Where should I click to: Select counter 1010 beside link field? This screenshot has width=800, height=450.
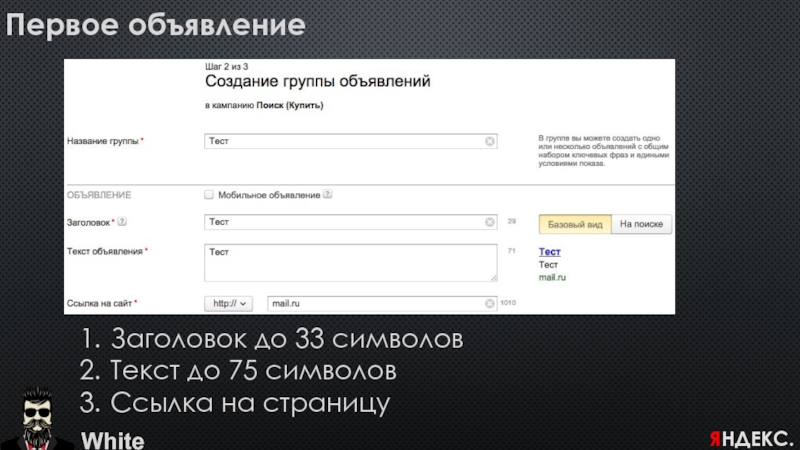[508, 303]
